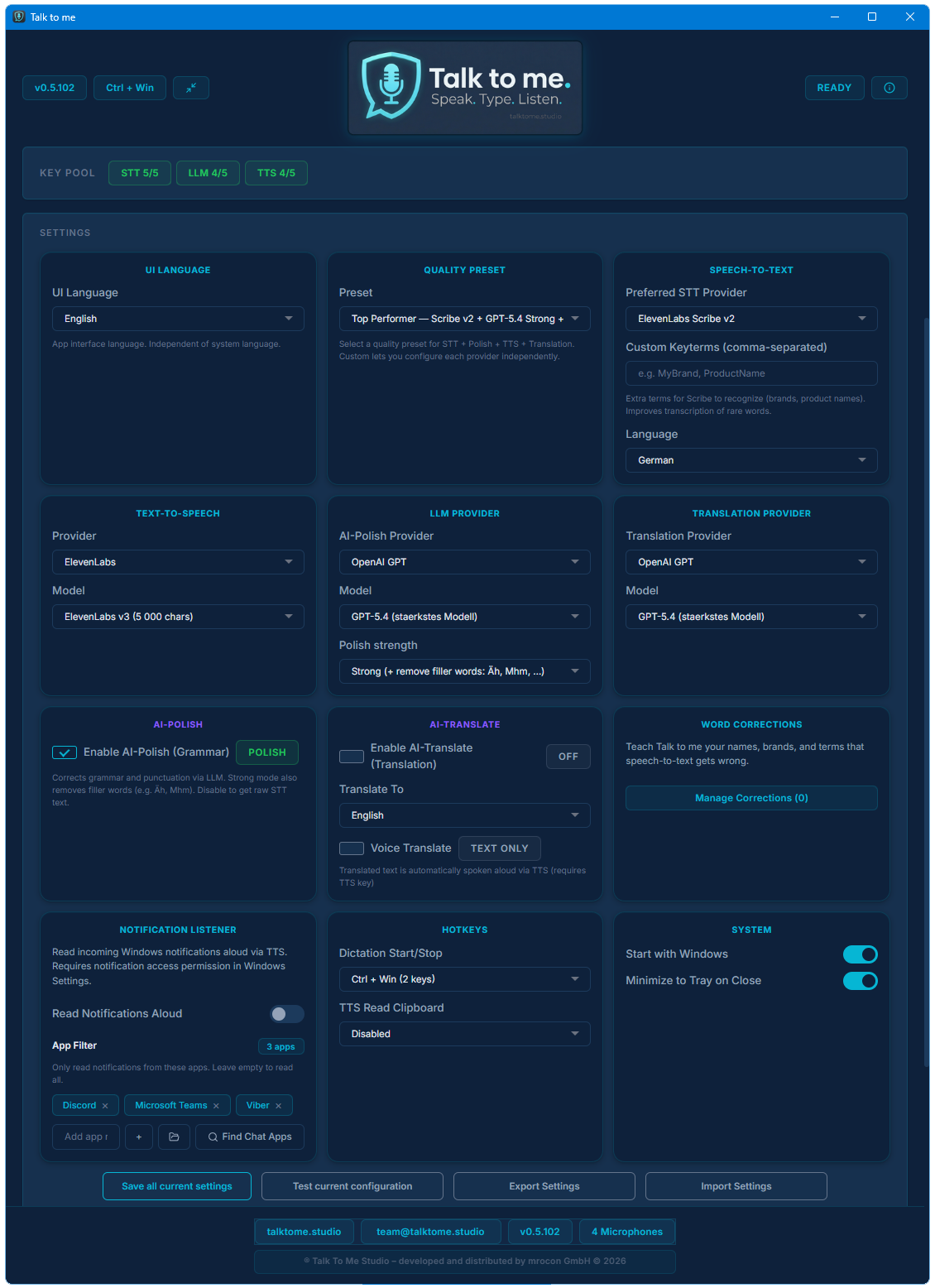The height and width of the screenshot is (1288, 935).
Task: Toggle the Start with Windows switch
Action: click(x=861, y=954)
